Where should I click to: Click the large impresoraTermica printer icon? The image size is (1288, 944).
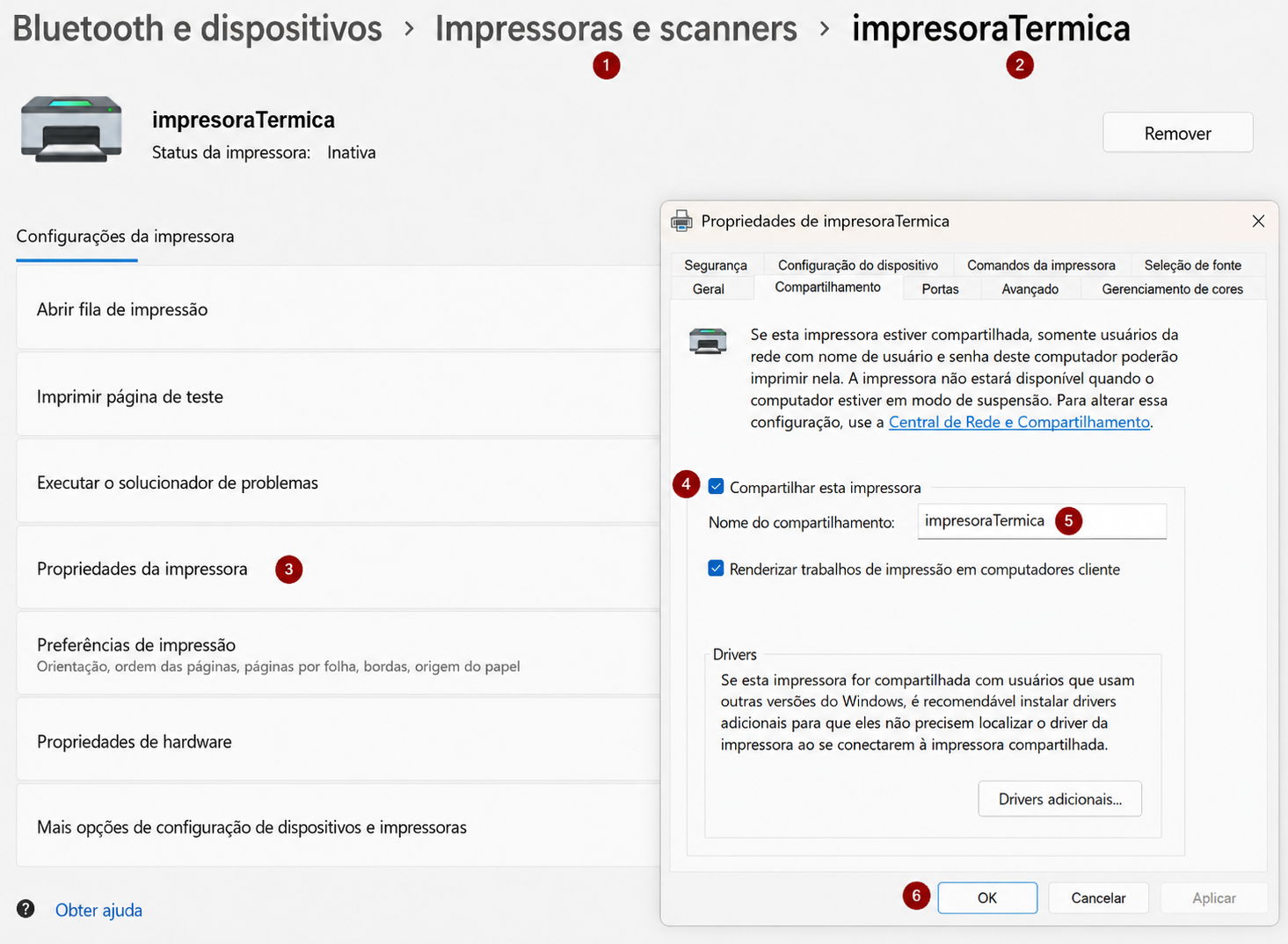(x=71, y=128)
